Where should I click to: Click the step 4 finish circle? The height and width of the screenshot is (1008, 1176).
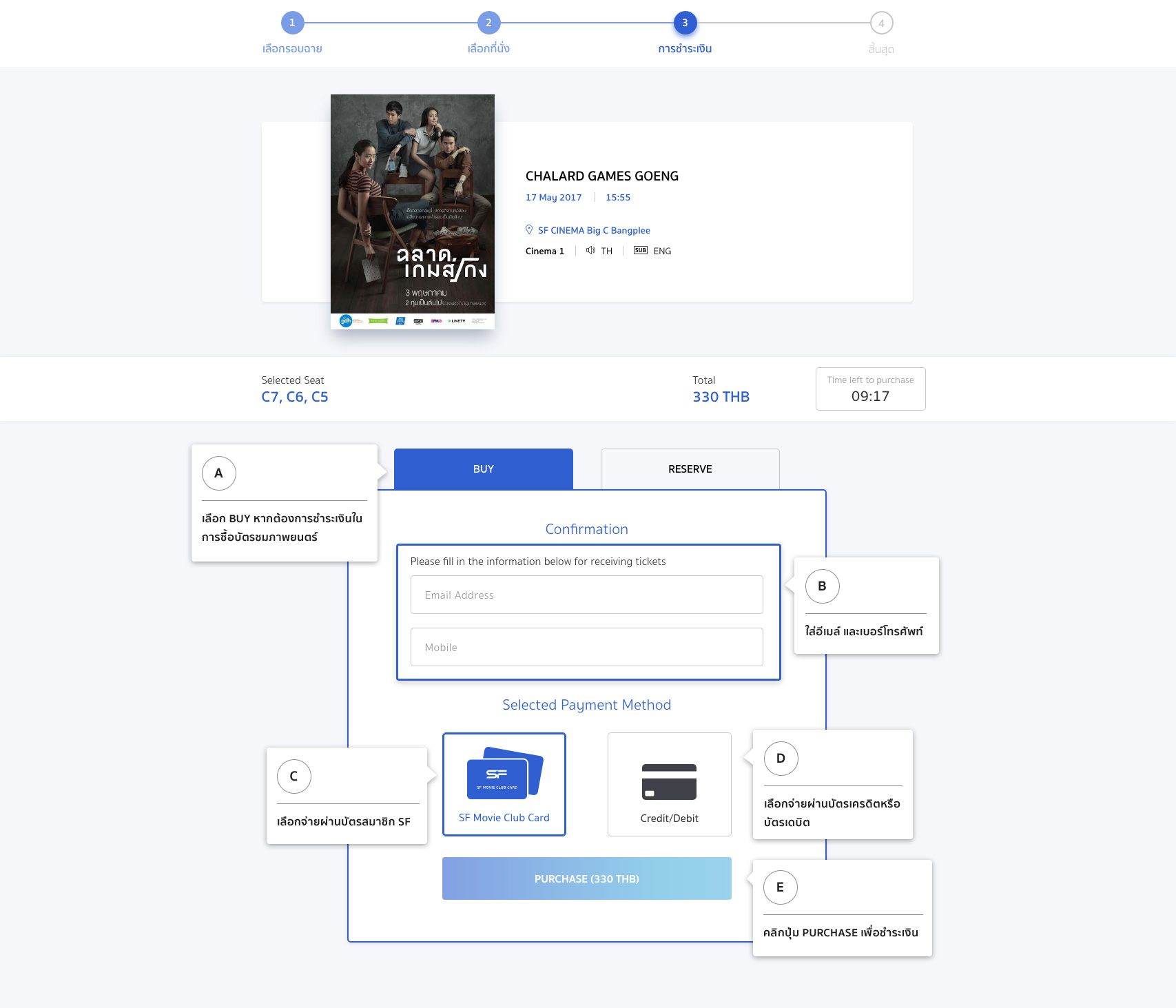pyautogui.click(x=881, y=23)
